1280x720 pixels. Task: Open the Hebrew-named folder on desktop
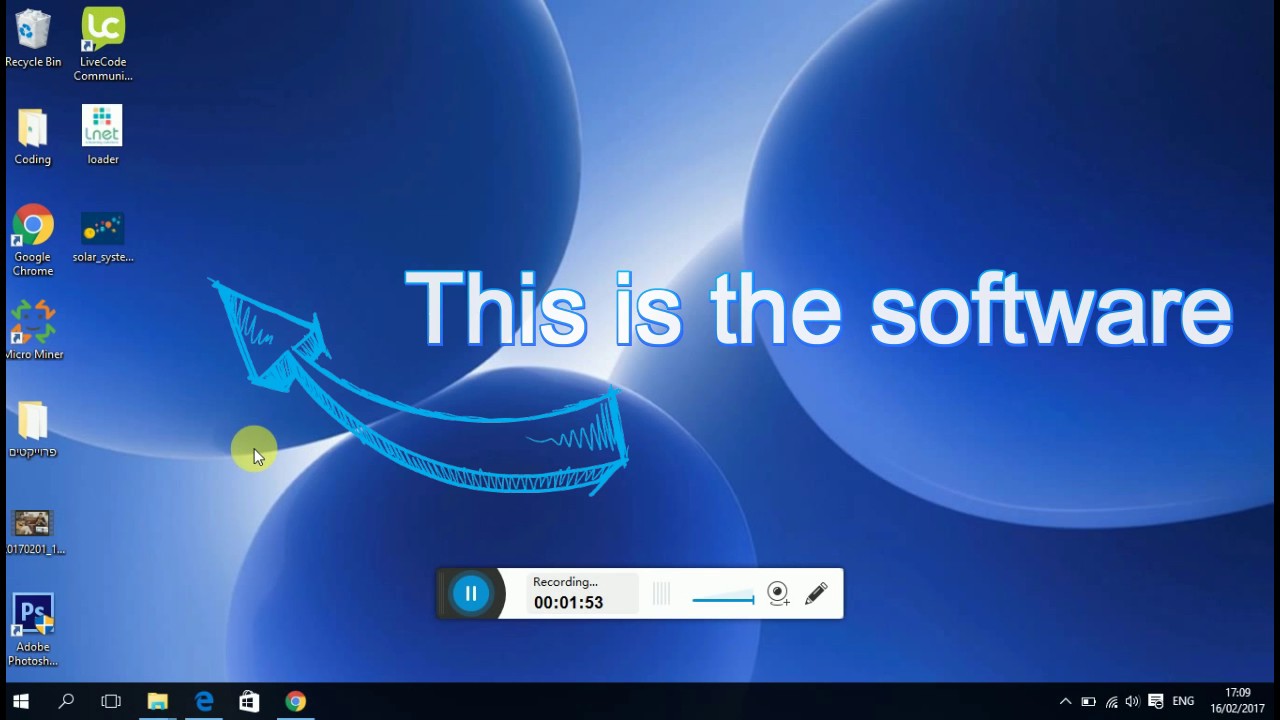tap(33, 429)
